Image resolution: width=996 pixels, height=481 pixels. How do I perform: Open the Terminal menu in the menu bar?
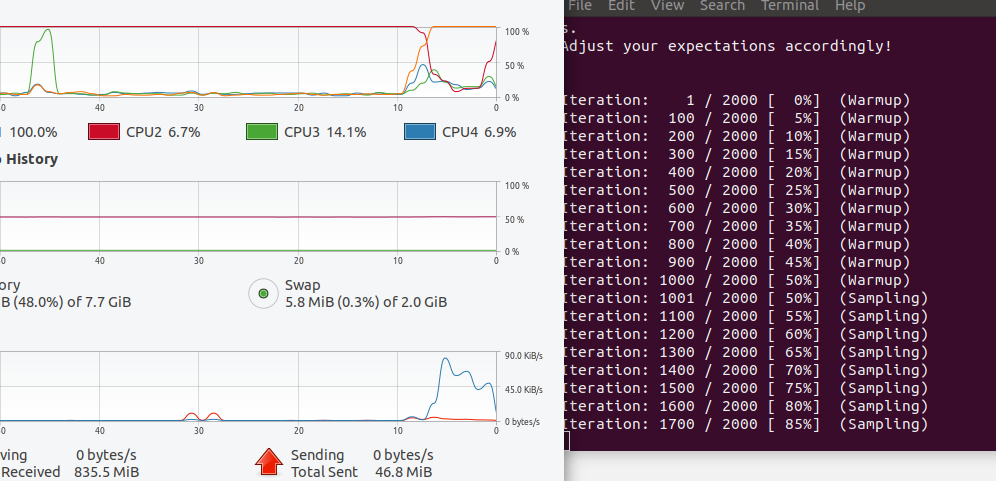789,6
